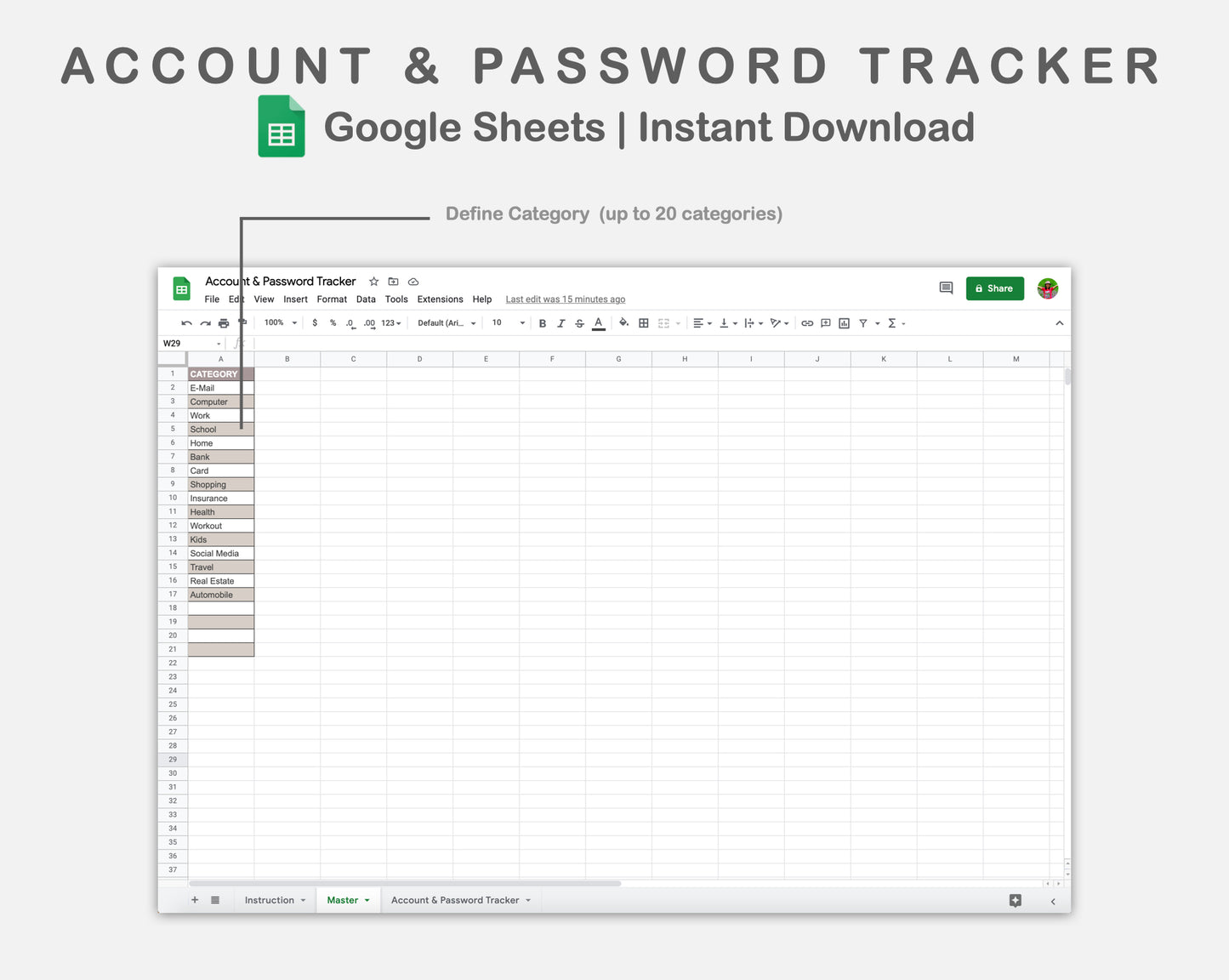Open the Extensions menu

point(440,299)
